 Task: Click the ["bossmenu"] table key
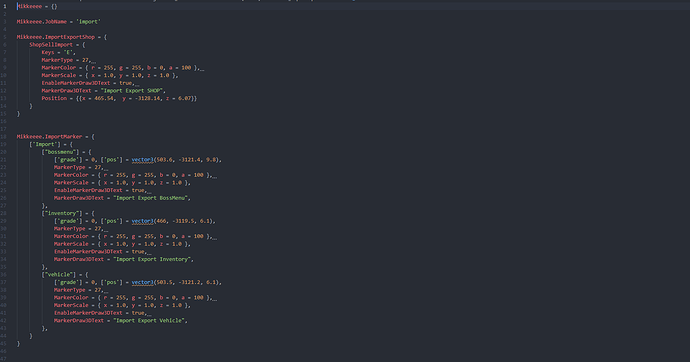pyautogui.click(x=60, y=152)
